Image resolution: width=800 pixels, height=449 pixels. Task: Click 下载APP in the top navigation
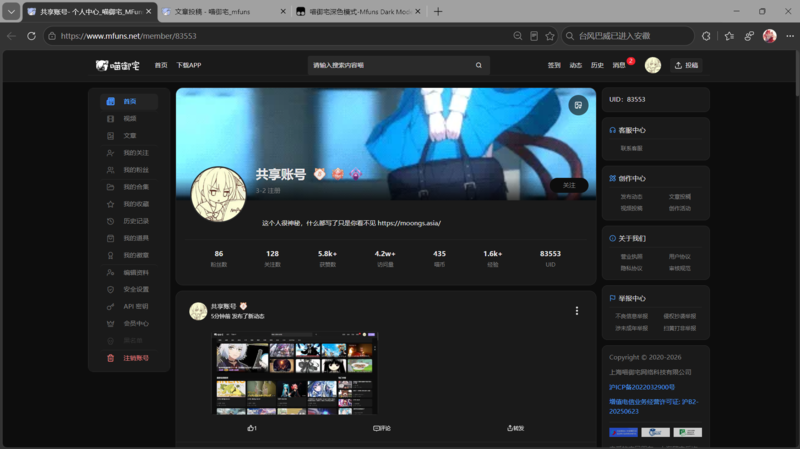click(189, 65)
